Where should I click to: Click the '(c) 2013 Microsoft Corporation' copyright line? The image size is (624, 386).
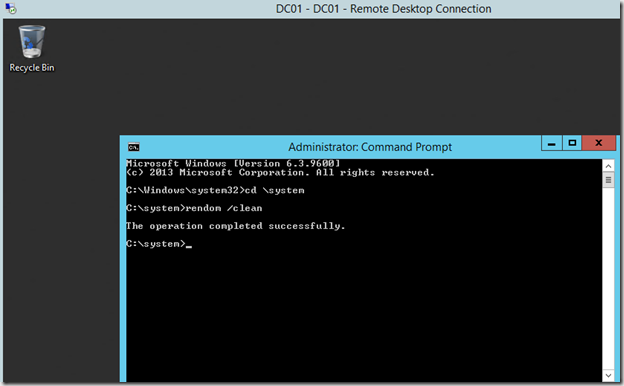(x=280, y=172)
